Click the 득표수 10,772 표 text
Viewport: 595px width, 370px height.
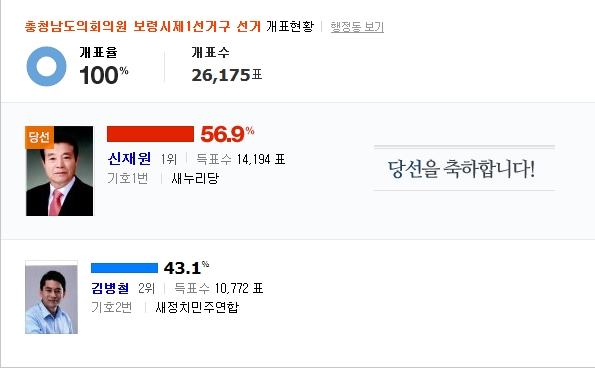tap(219, 288)
